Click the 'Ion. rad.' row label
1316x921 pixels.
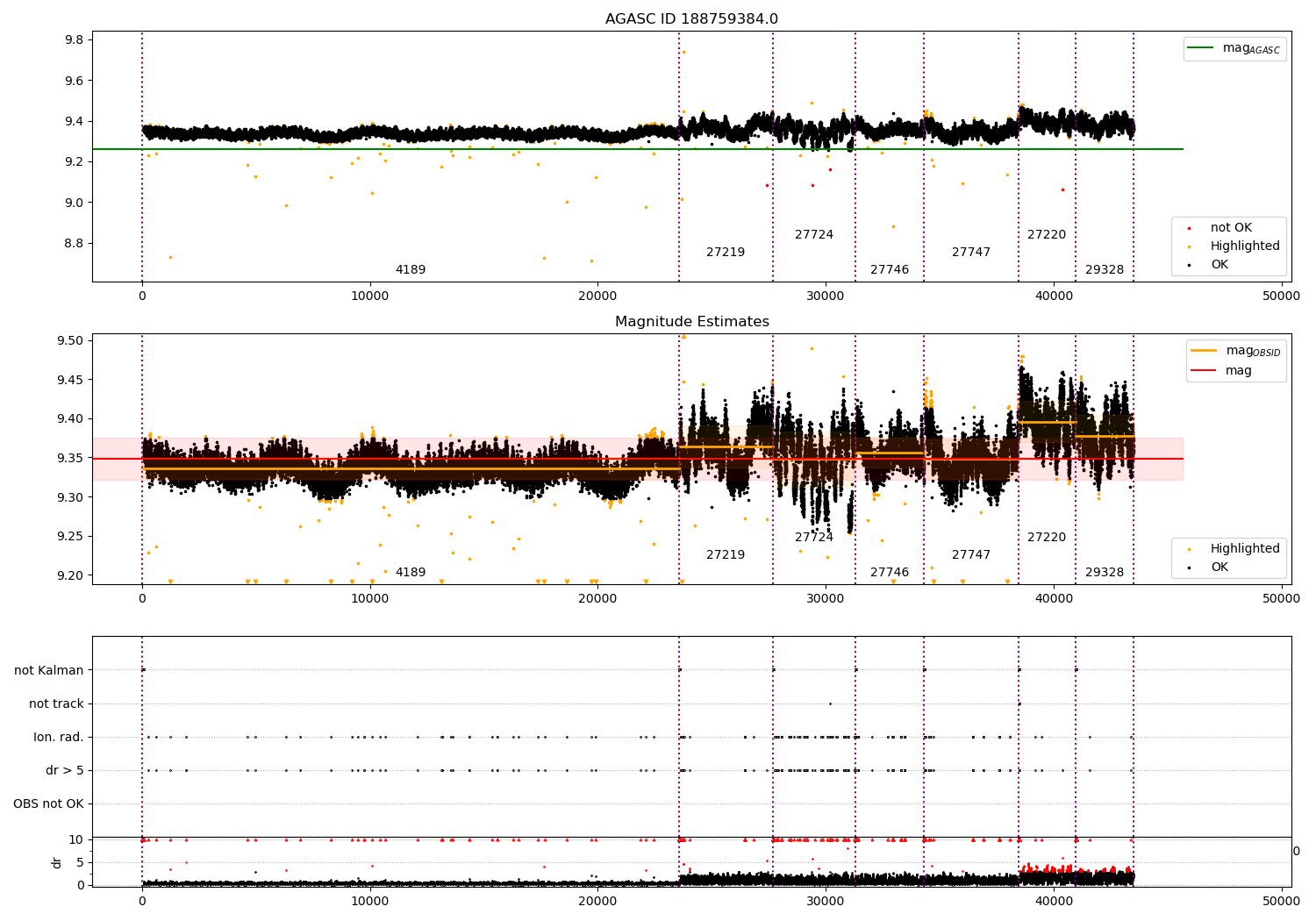(59, 737)
